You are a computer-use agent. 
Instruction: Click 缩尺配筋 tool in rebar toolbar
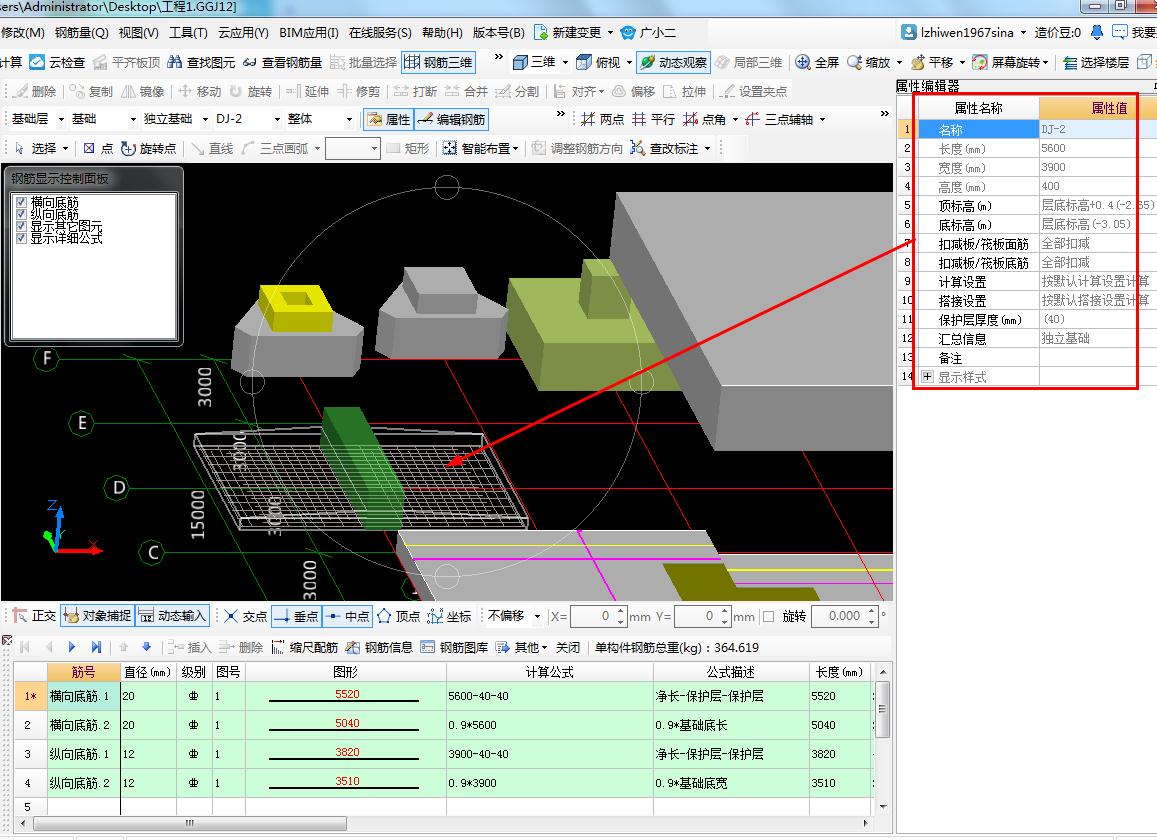[304, 647]
